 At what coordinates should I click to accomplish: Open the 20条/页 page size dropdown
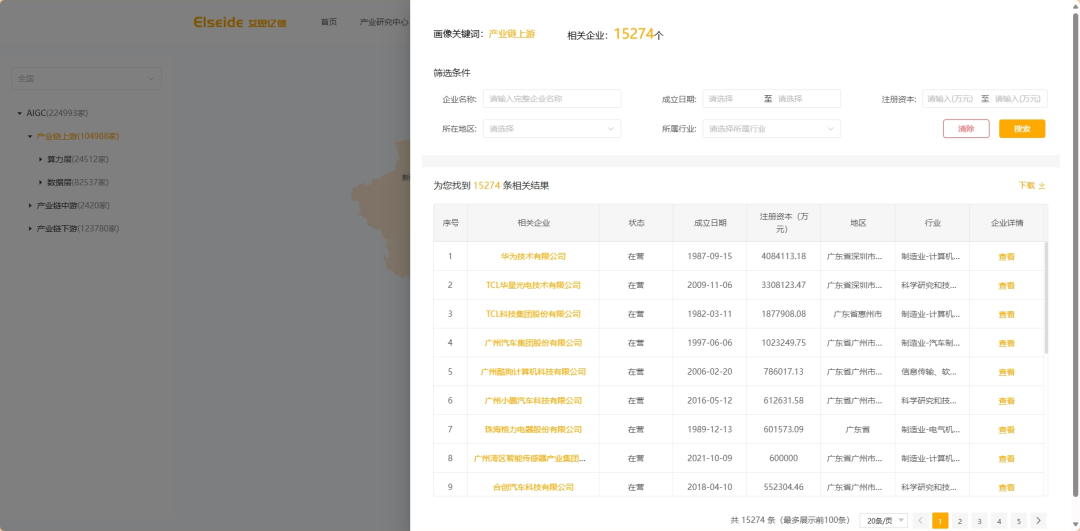(x=884, y=521)
